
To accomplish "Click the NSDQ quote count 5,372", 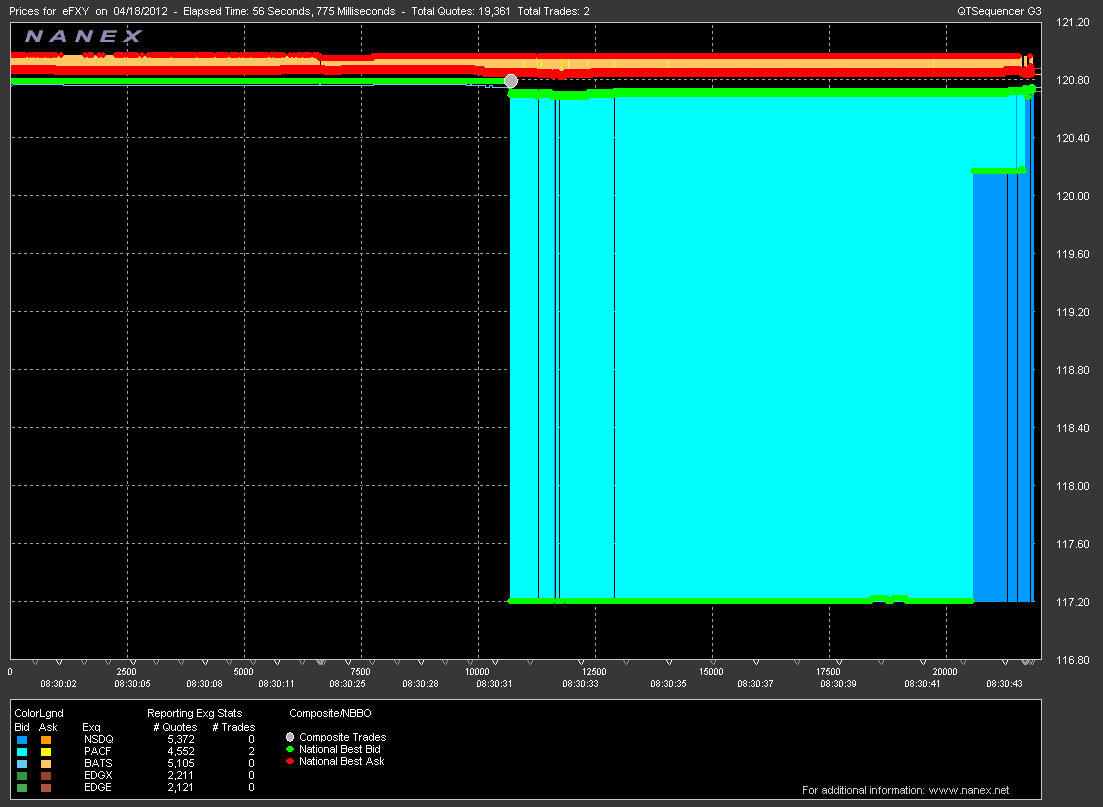I will [181, 739].
